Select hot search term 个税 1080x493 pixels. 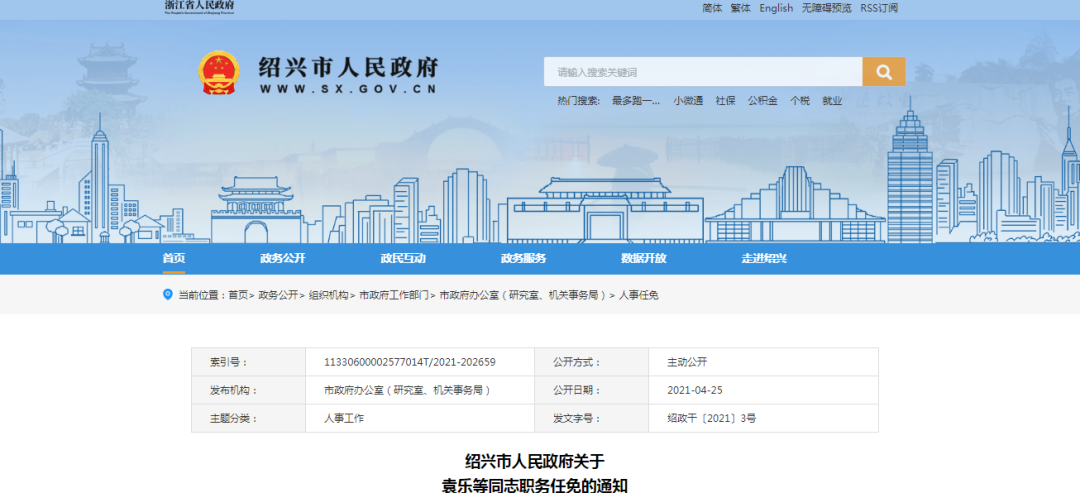pyautogui.click(x=800, y=101)
